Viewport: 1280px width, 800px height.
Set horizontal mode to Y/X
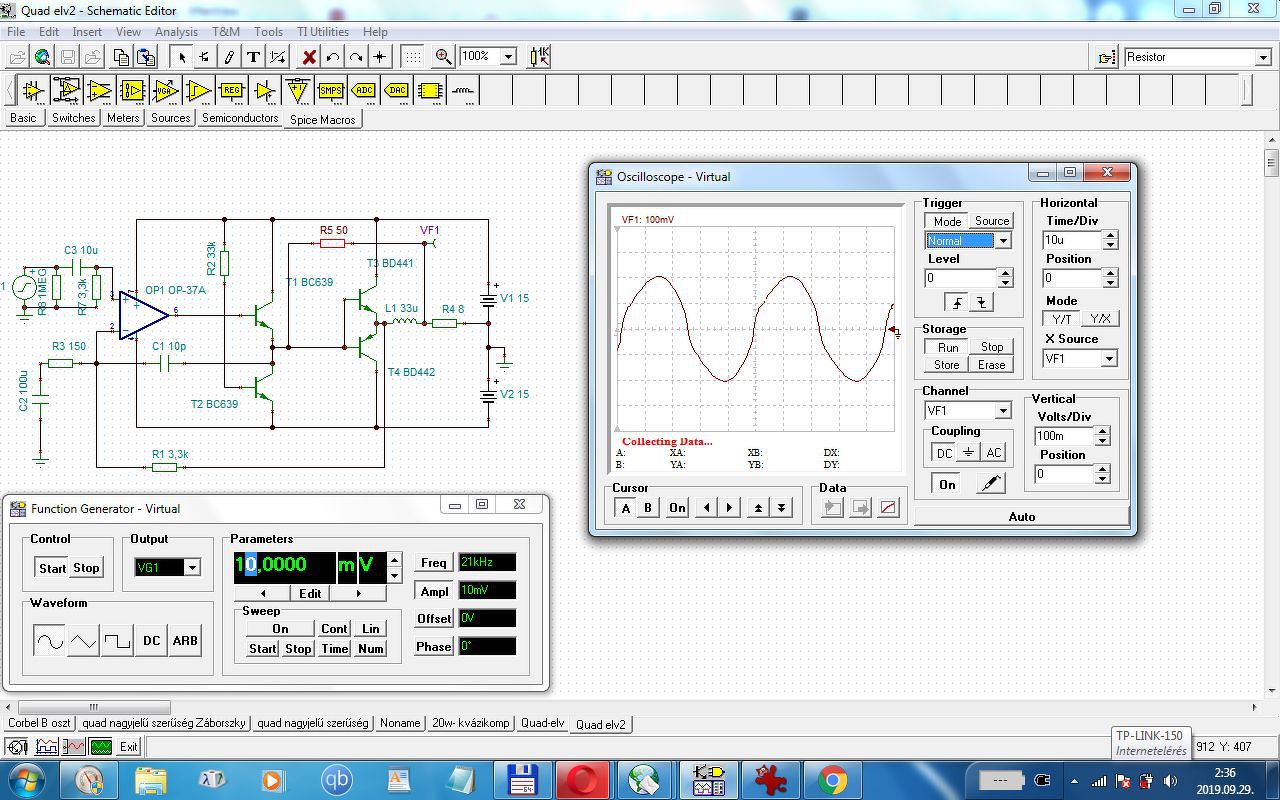[x=1100, y=319]
